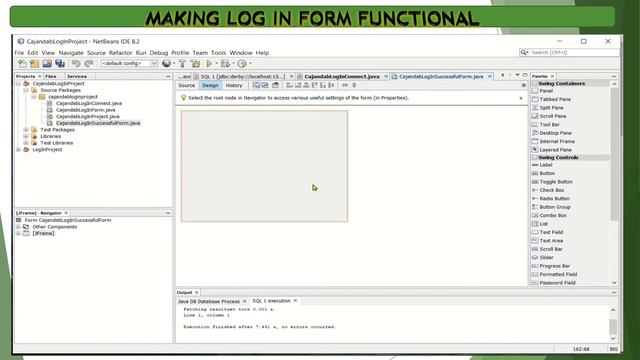Click the globe browser icon in toolbar
This screenshot has width=640, height=360.
pos(166,63)
